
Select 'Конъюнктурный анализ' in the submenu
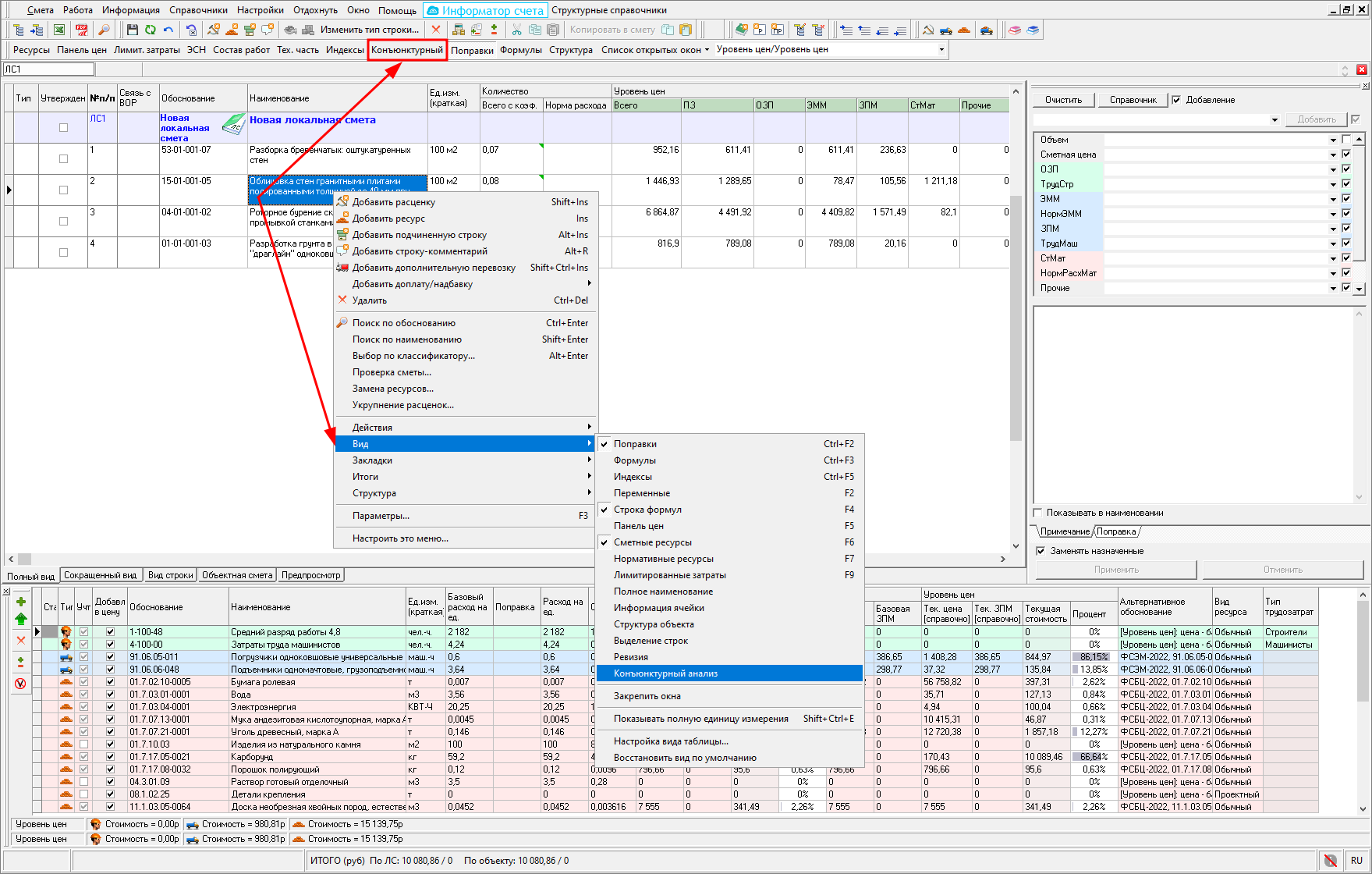[x=665, y=673]
